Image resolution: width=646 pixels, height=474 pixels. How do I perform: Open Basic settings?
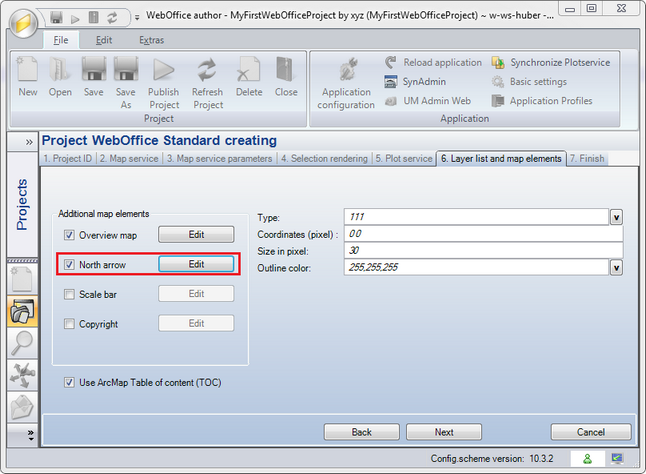pyautogui.click(x=529, y=82)
